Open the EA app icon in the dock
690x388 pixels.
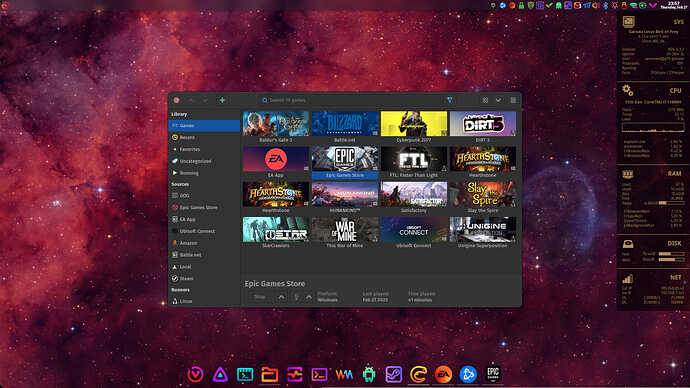point(443,374)
